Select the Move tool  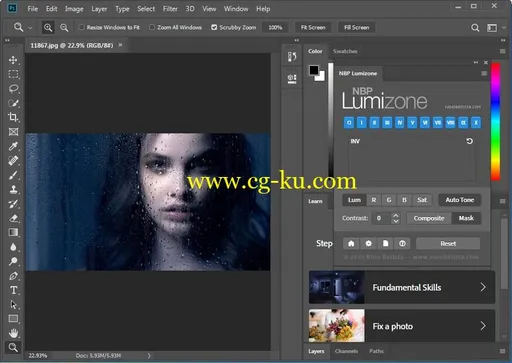(13, 60)
